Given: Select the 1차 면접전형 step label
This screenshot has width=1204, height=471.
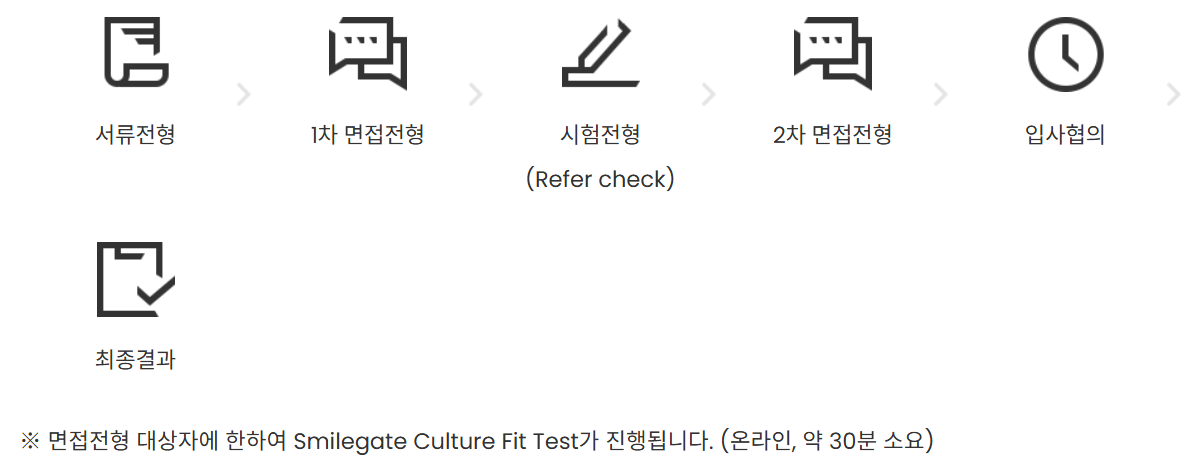Looking at the screenshot, I should (367, 135).
